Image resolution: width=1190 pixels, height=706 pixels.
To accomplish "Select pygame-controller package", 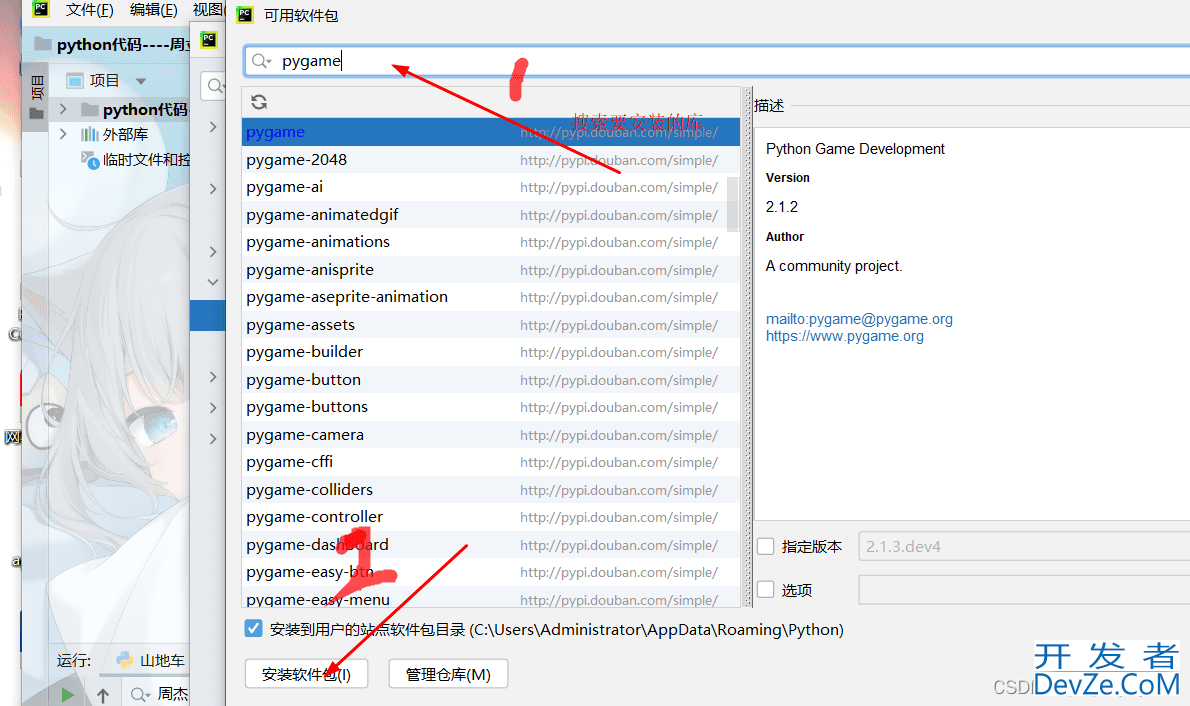I will point(490,517).
